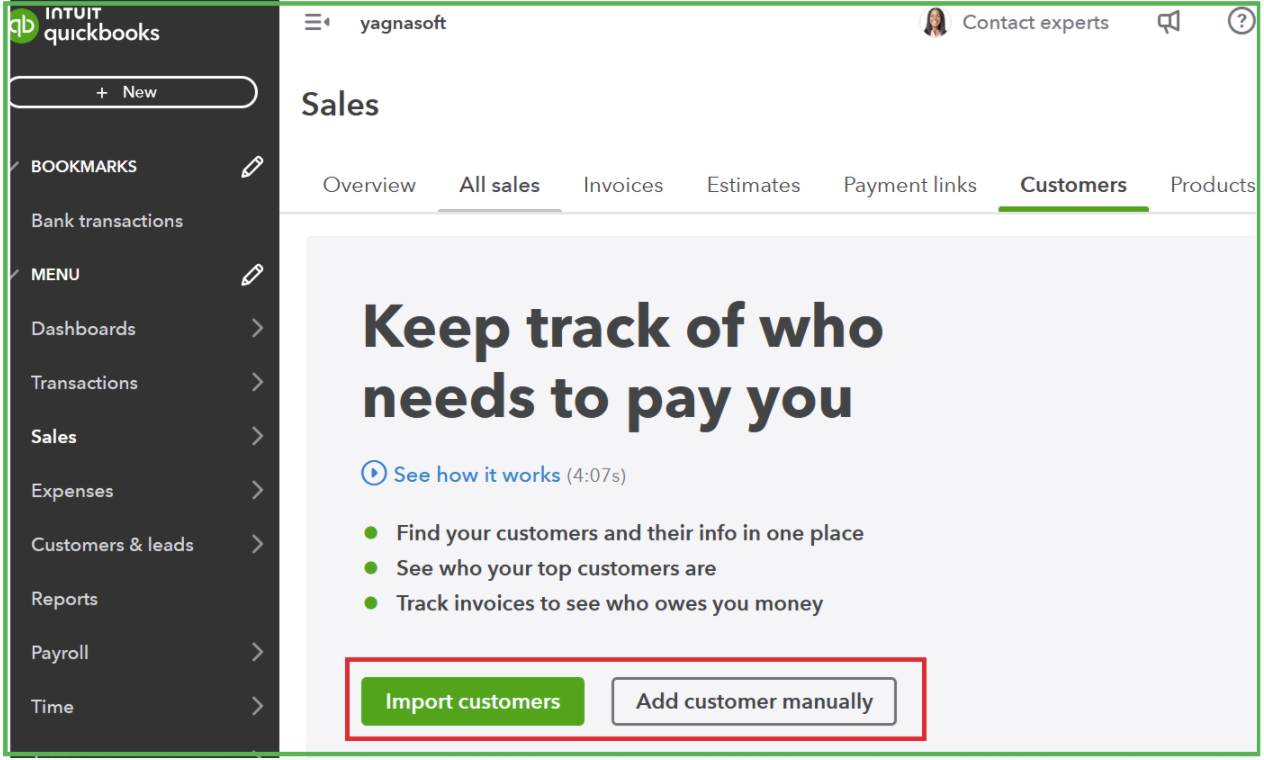Open Reports in the sidebar
The height and width of the screenshot is (760, 1264).
[64, 599]
